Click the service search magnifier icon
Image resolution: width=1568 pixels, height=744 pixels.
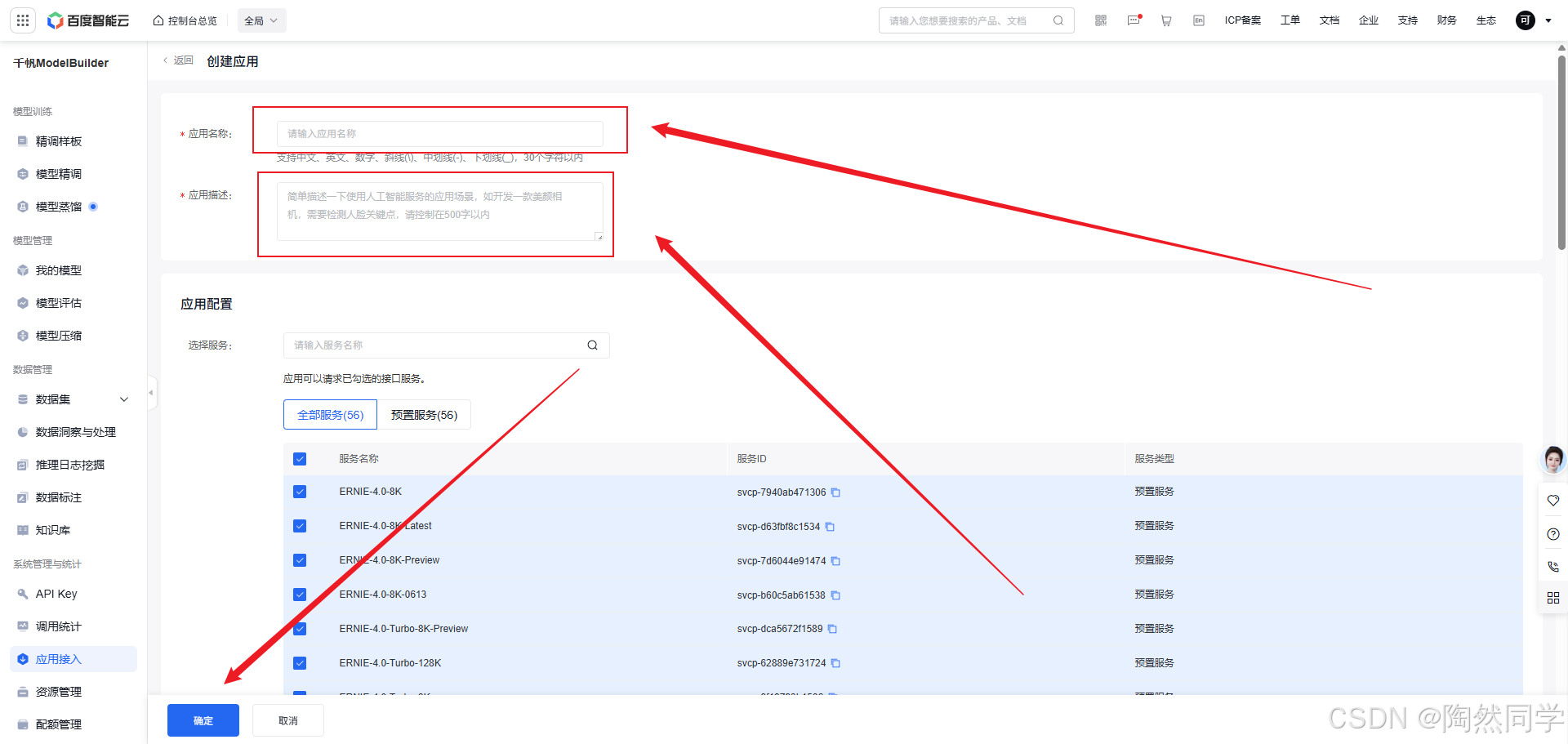593,345
